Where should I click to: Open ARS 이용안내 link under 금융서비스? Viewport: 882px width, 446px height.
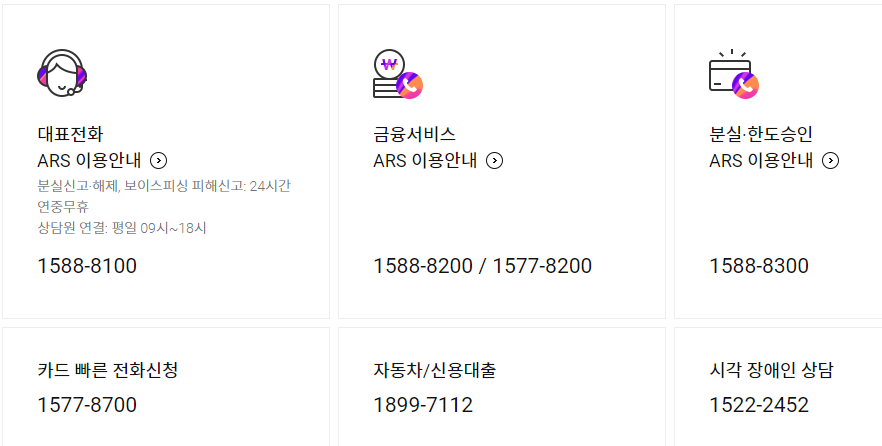(x=425, y=161)
